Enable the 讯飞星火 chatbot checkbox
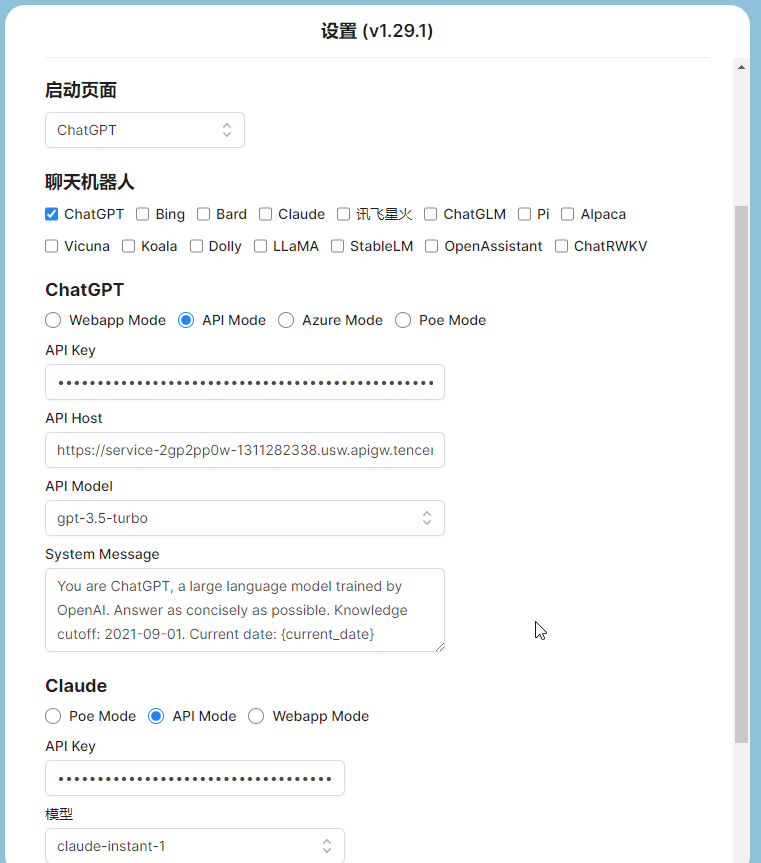761x863 pixels. (343, 214)
